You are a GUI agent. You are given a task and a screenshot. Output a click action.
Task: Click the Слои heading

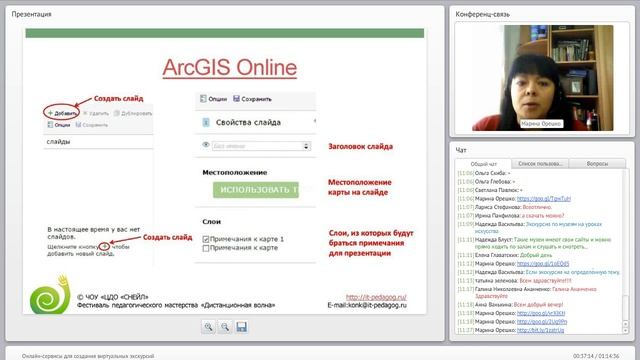(x=211, y=222)
